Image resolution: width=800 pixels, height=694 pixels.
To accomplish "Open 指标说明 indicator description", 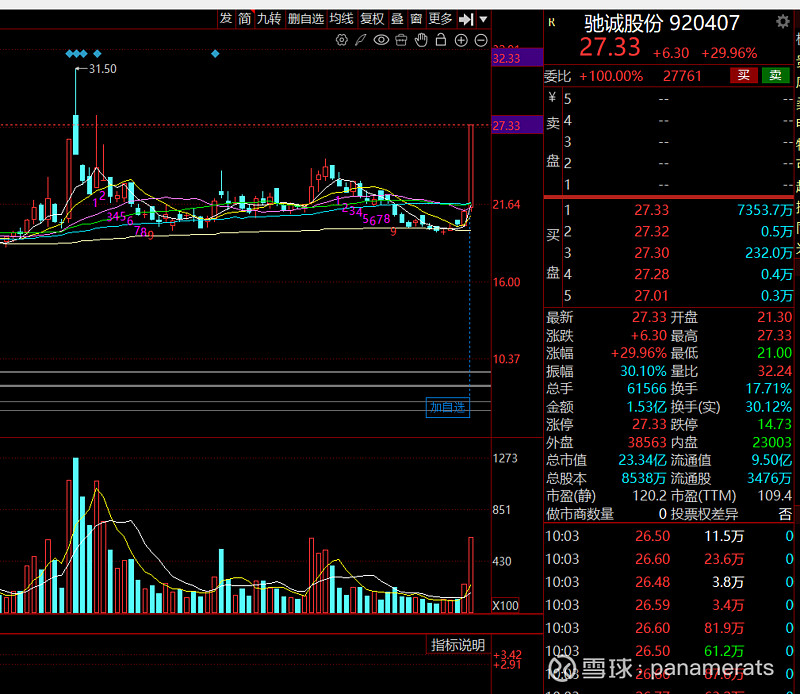I will [458, 644].
